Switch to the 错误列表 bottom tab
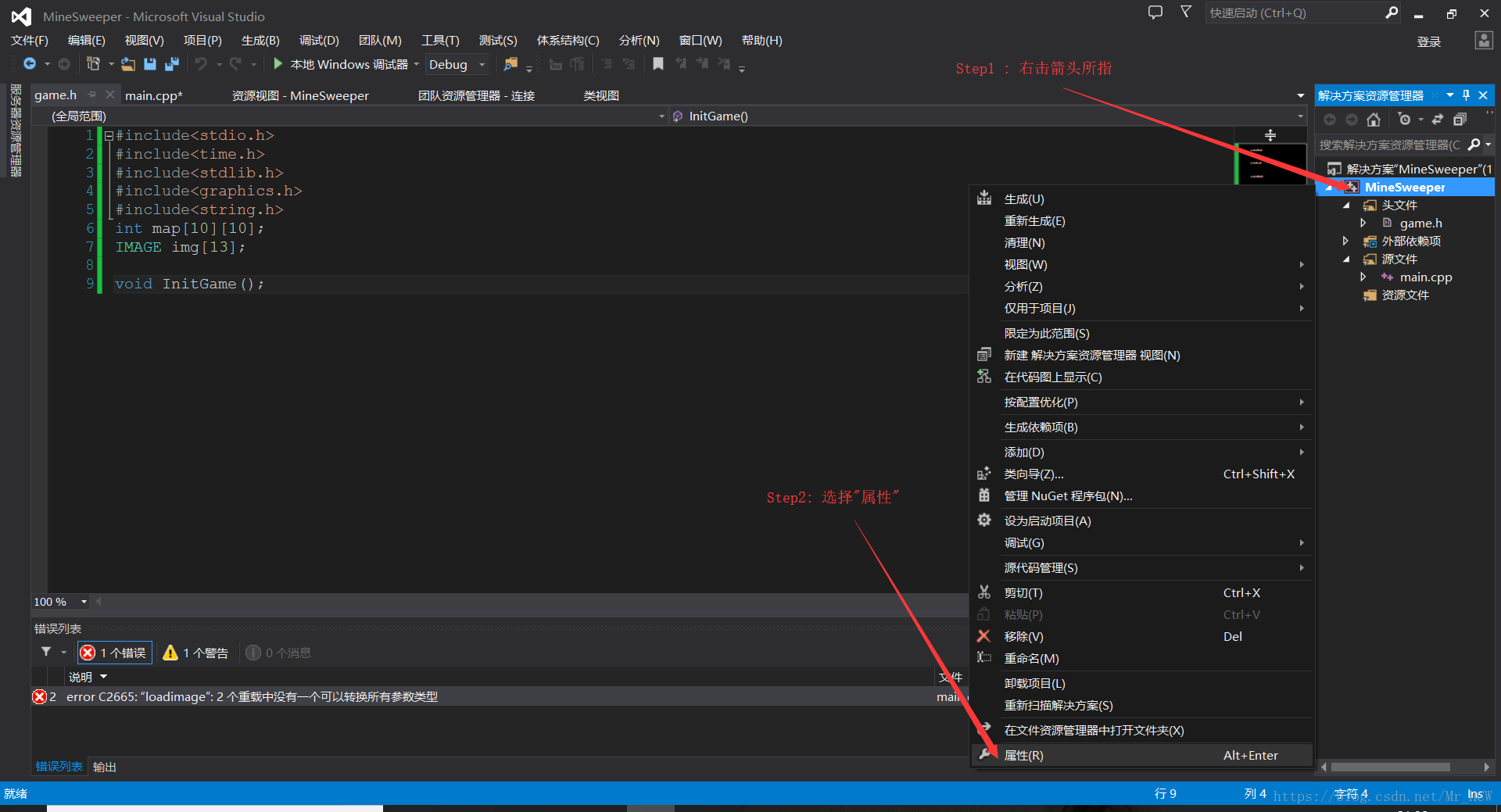The width and height of the screenshot is (1501, 812). point(59,767)
